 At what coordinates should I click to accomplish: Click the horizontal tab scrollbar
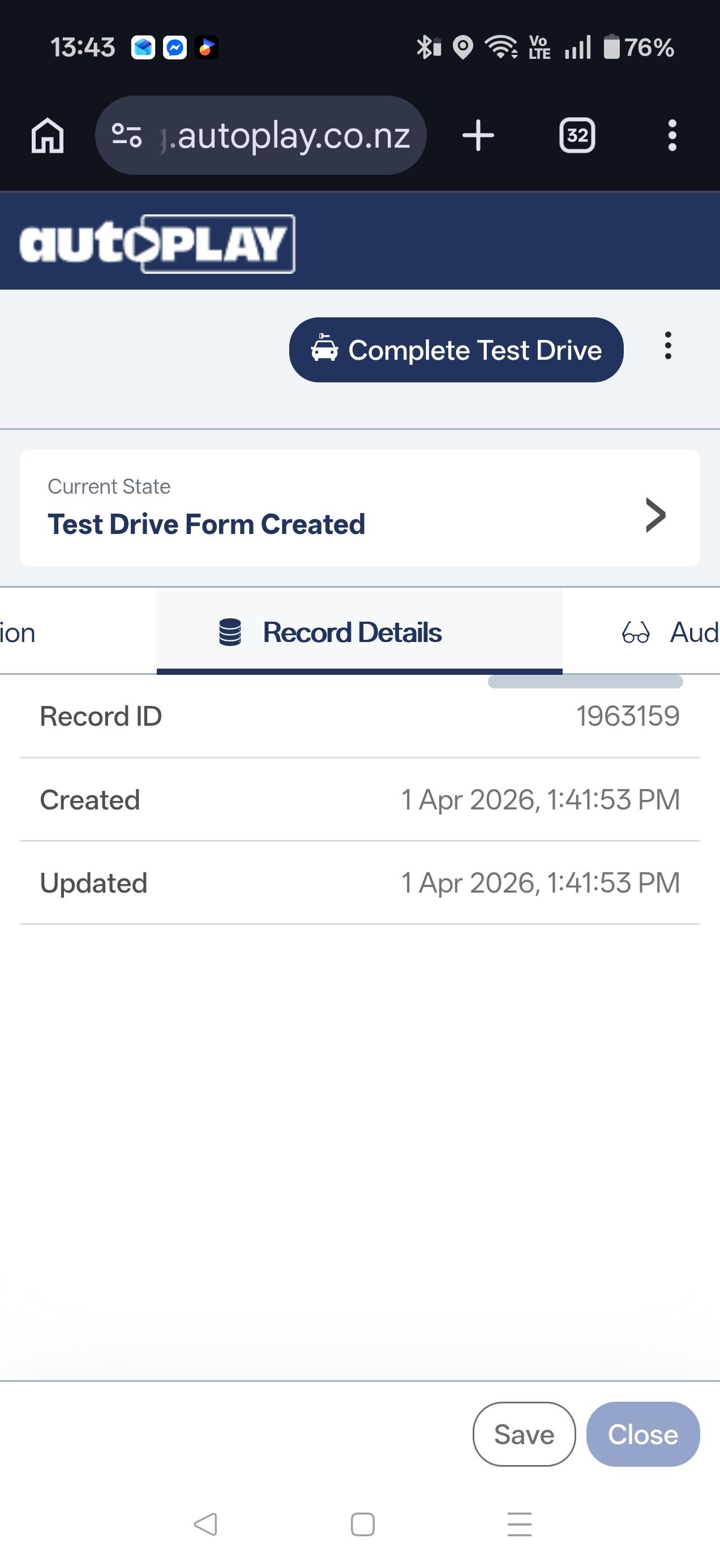585,682
